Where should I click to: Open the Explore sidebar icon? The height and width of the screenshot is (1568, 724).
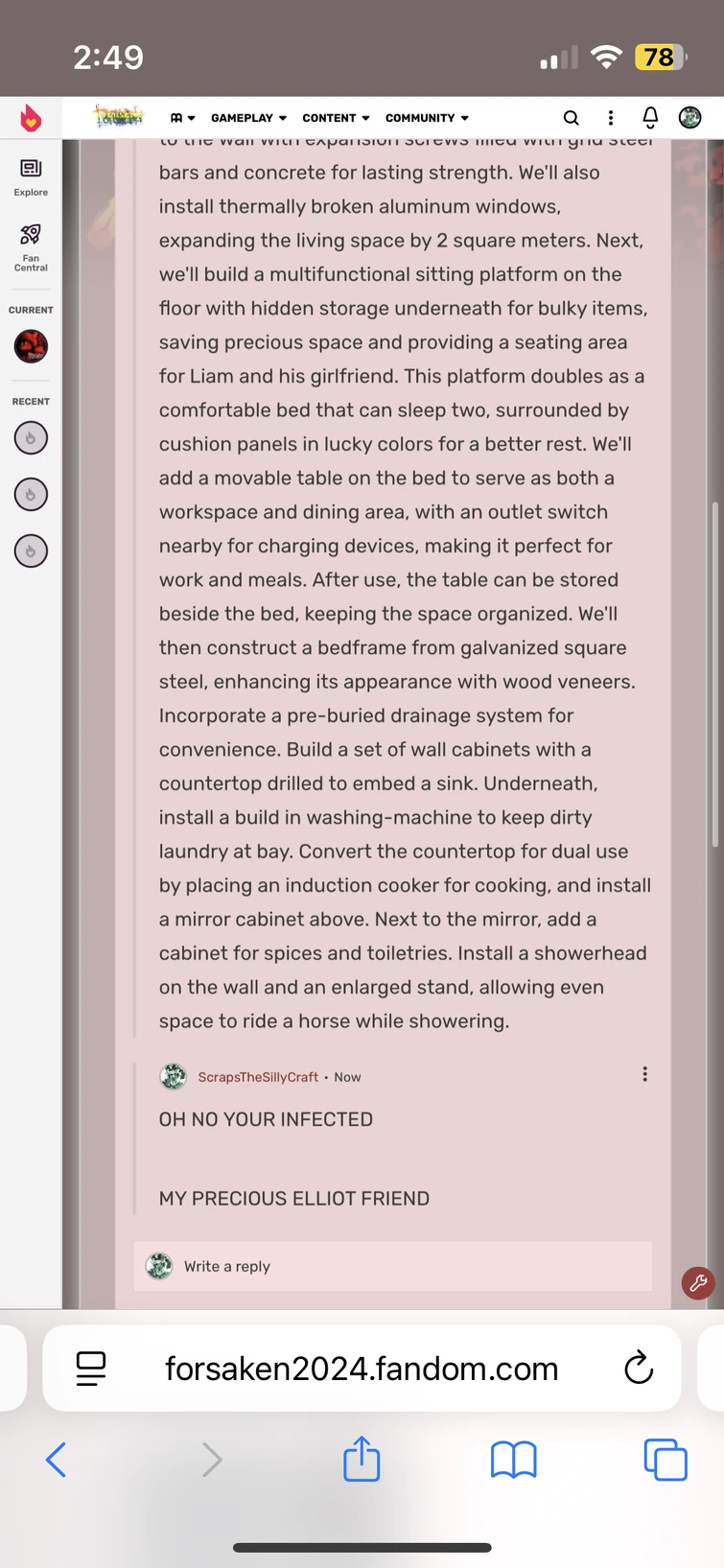[x=31, y=177]
